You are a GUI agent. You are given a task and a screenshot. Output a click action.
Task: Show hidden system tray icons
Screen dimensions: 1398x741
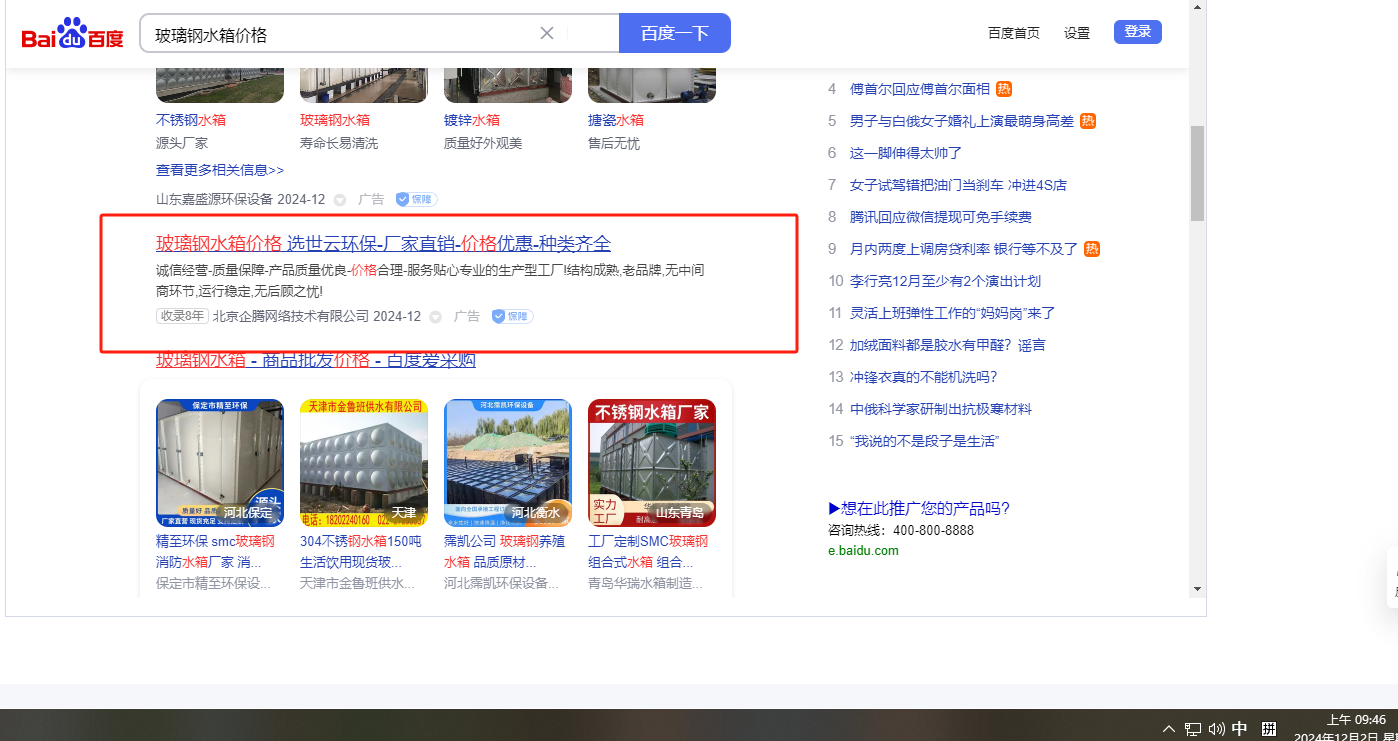pos(1169,729)
